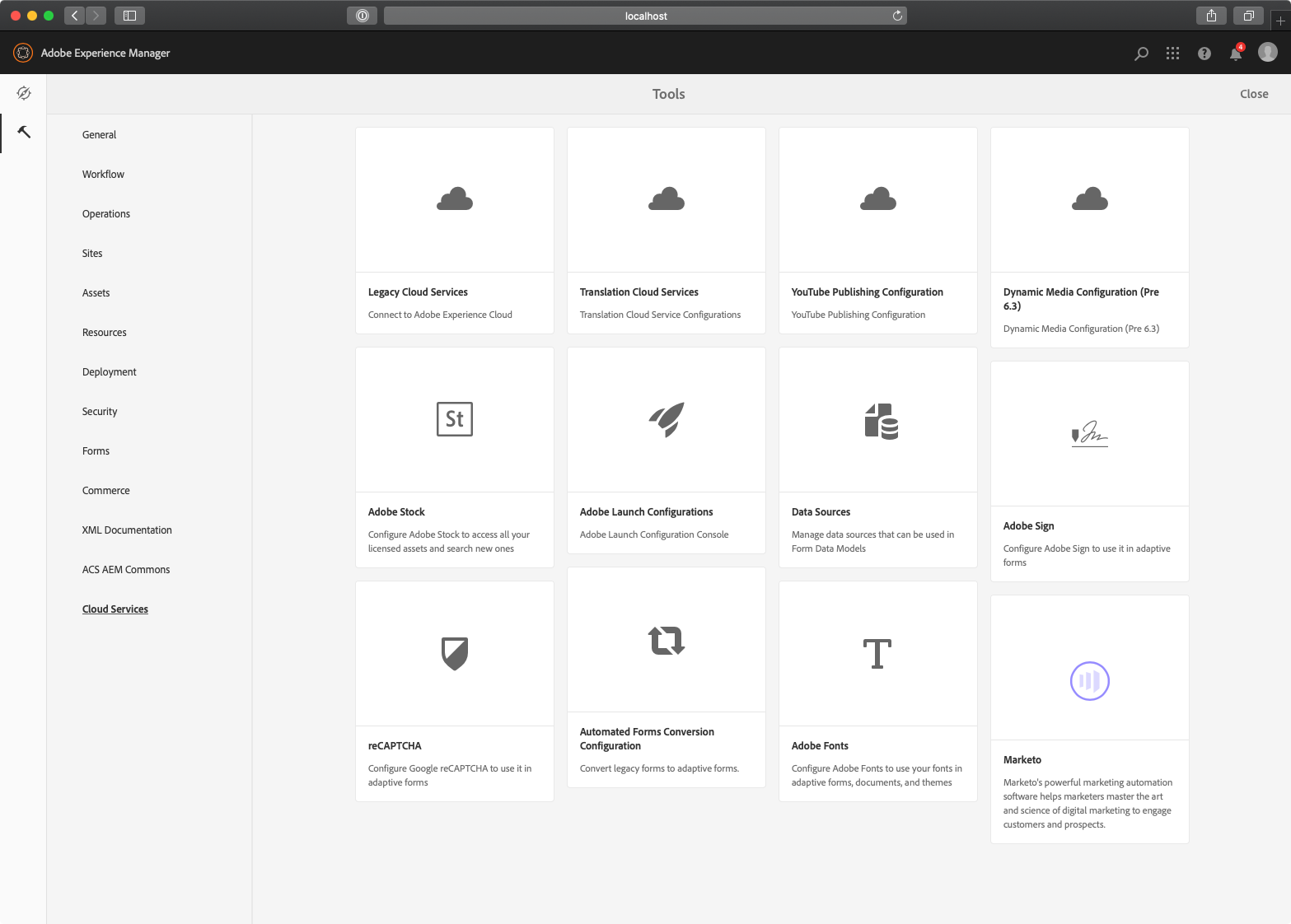Screen dimensions: 1291x924
Task: Select Operations in the Tools menu
Action: coord(106,214)
